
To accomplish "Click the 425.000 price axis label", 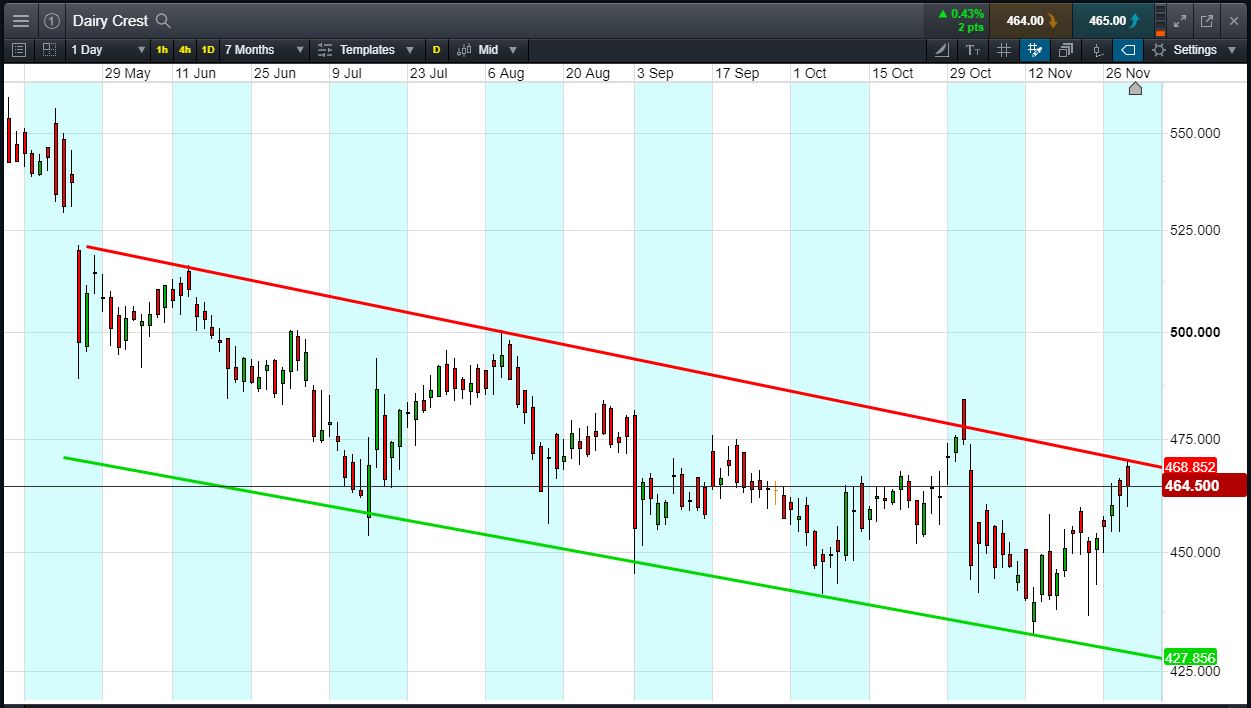I will (x=1195, y=670).
